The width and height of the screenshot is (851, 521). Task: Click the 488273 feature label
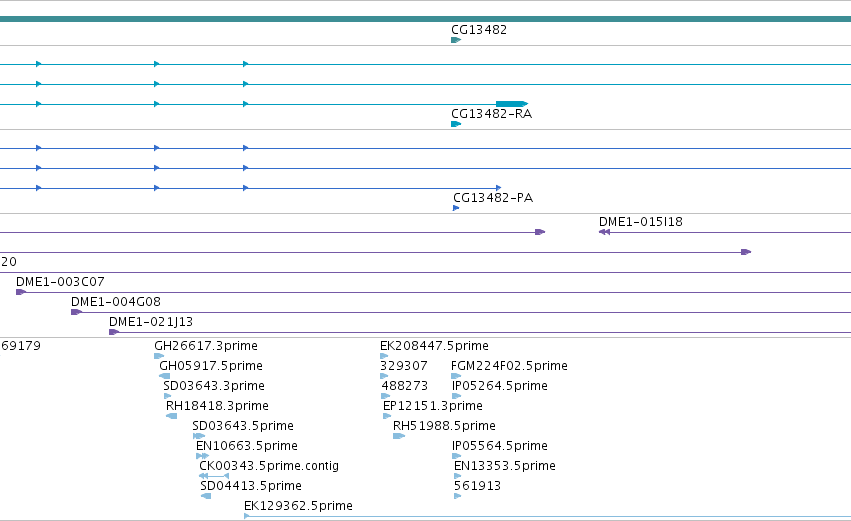405,386
